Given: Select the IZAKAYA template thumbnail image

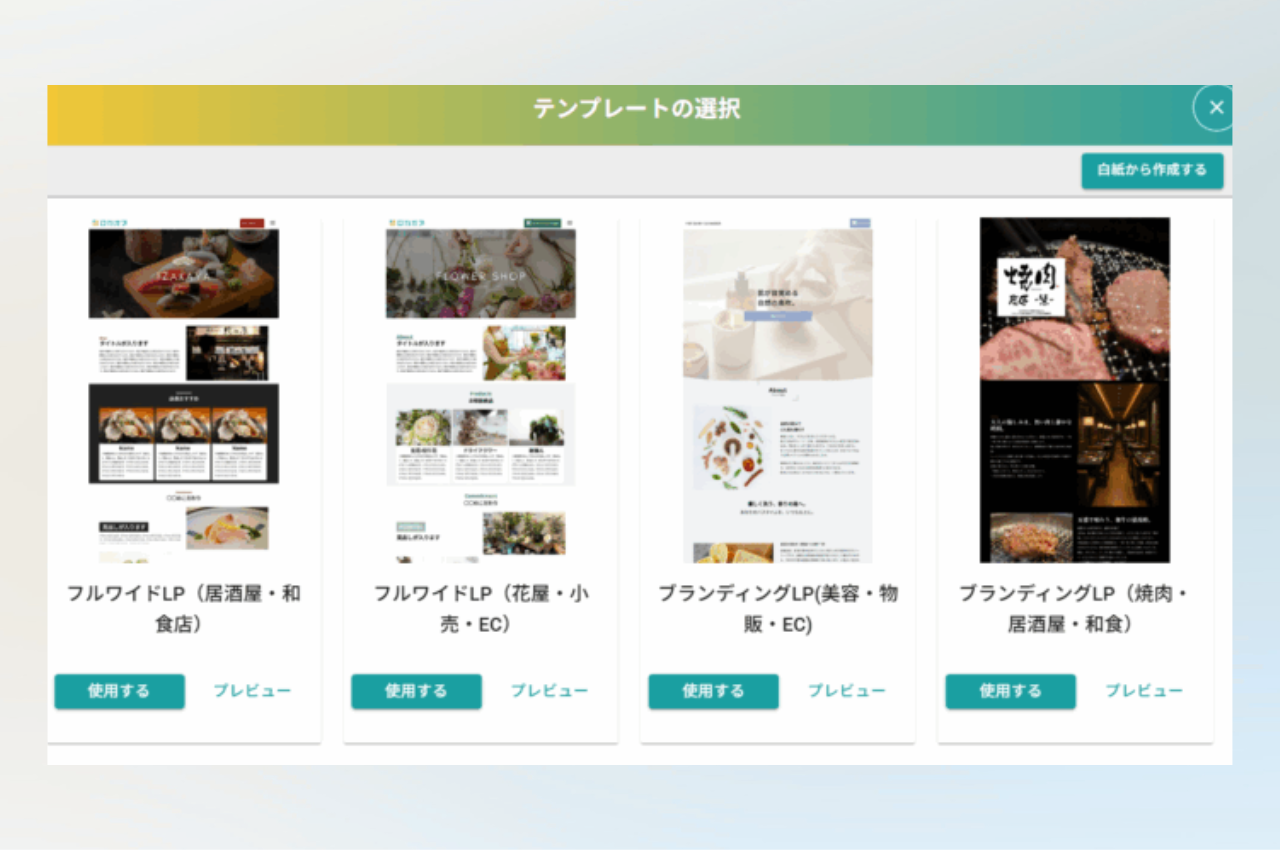Looking at the screenshot, I should (x=184, y=390).
